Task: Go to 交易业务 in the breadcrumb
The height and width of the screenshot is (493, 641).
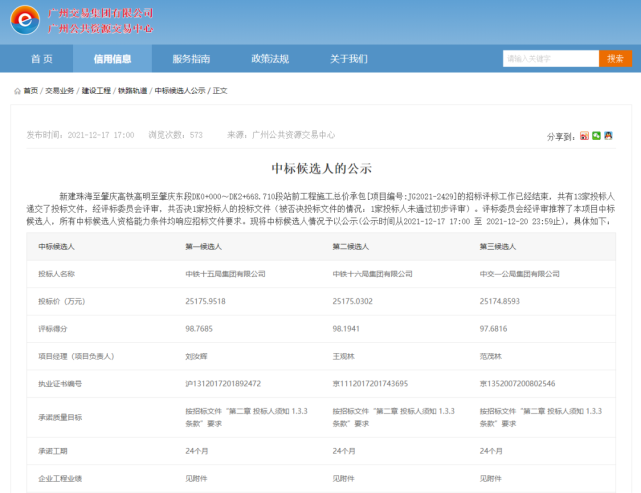Action: pyautogui.click(x=60, y=91)
